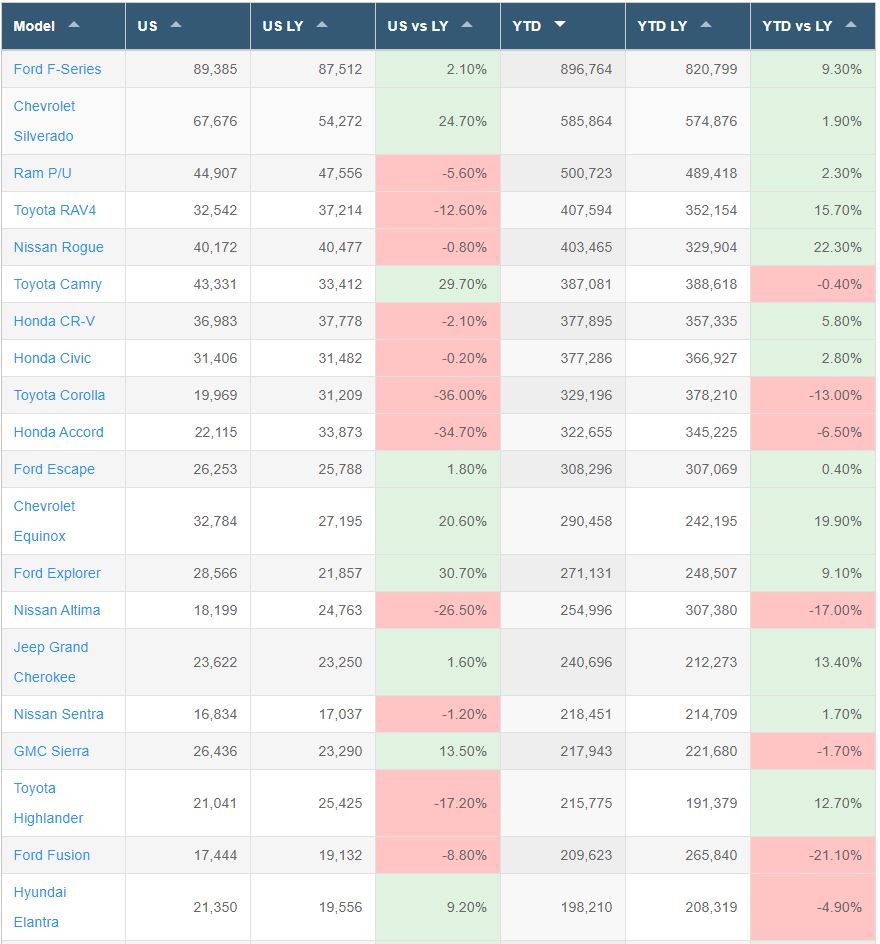880x944 pixels.
Task: Select Toyota RAV4 YTD 407,594
Action: coord(586,210)
